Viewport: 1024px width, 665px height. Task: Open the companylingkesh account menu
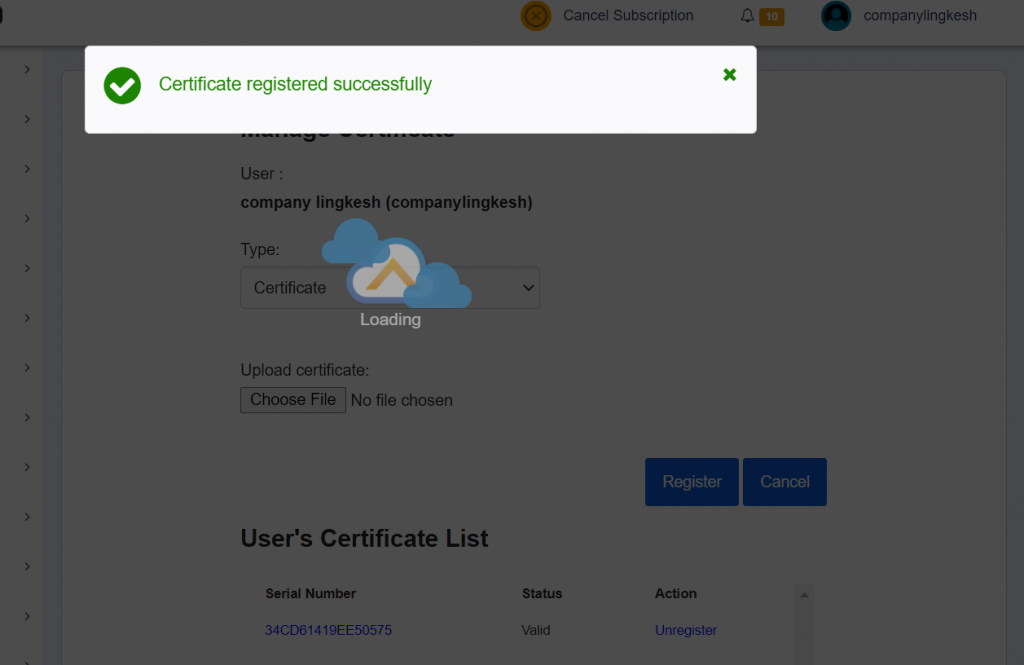click(x=922, y=16)
